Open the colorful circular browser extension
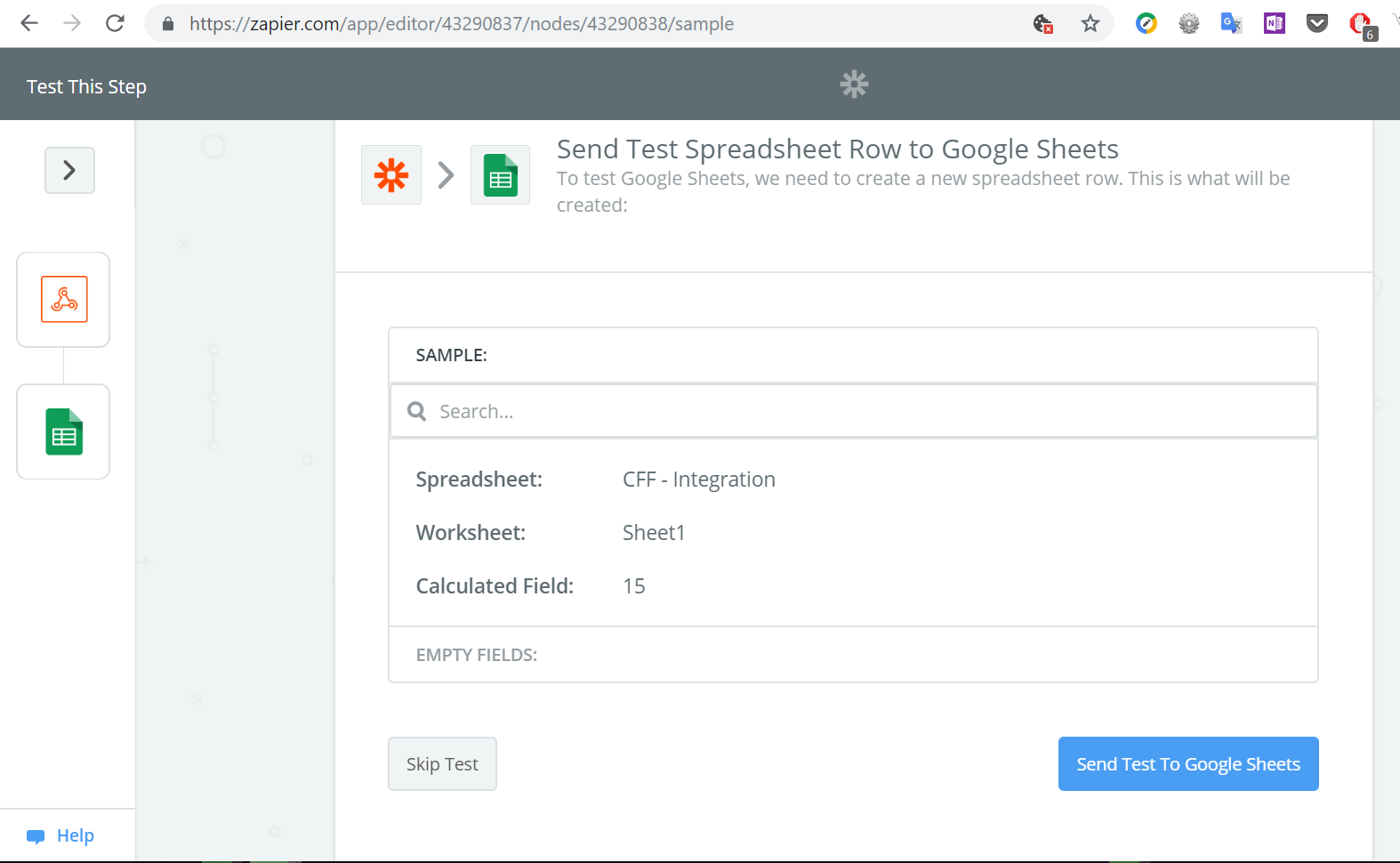 [x=1147, y=24]
